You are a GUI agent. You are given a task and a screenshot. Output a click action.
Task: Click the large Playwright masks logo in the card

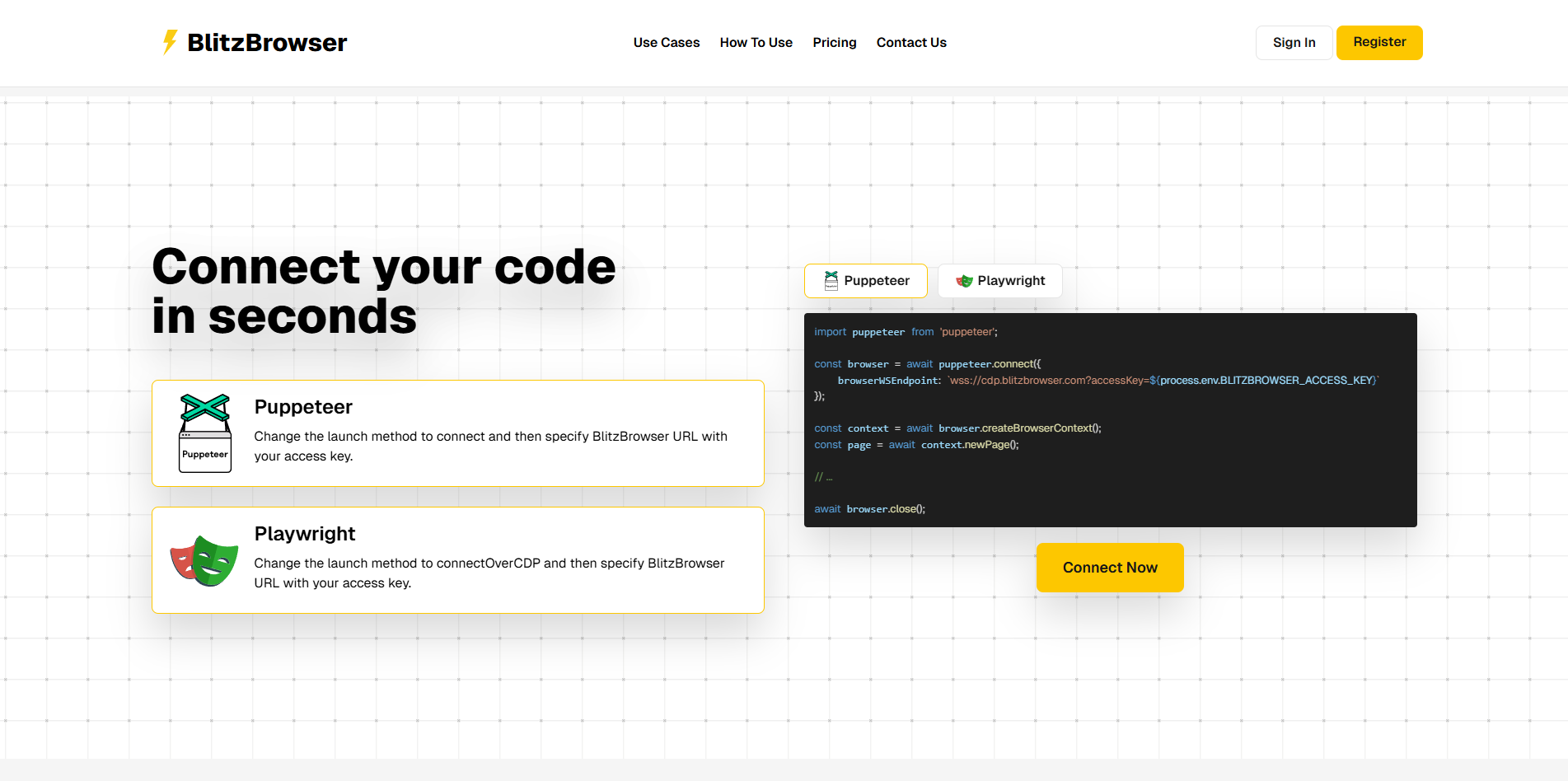click(204, 560)
